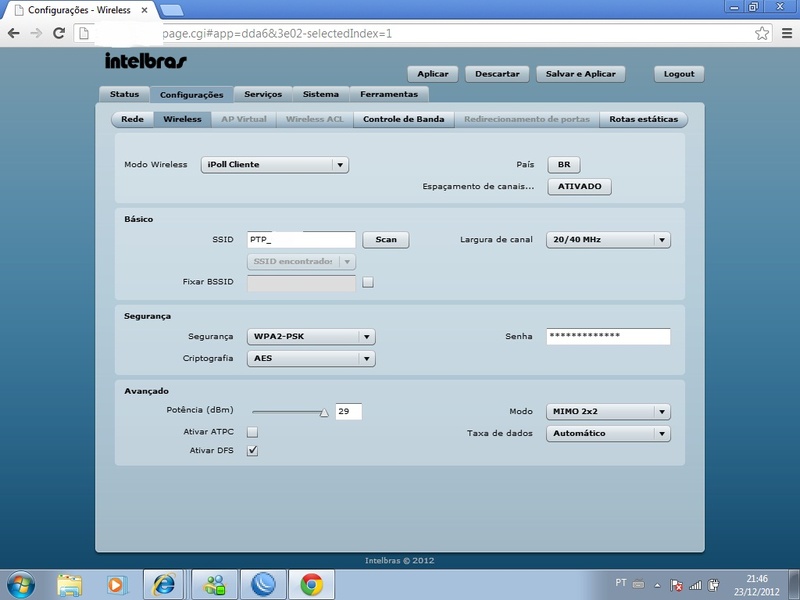The width and height of the screenshot is (800, 600).
Task: Click the PT language indicator
Action: pos(621,583)
